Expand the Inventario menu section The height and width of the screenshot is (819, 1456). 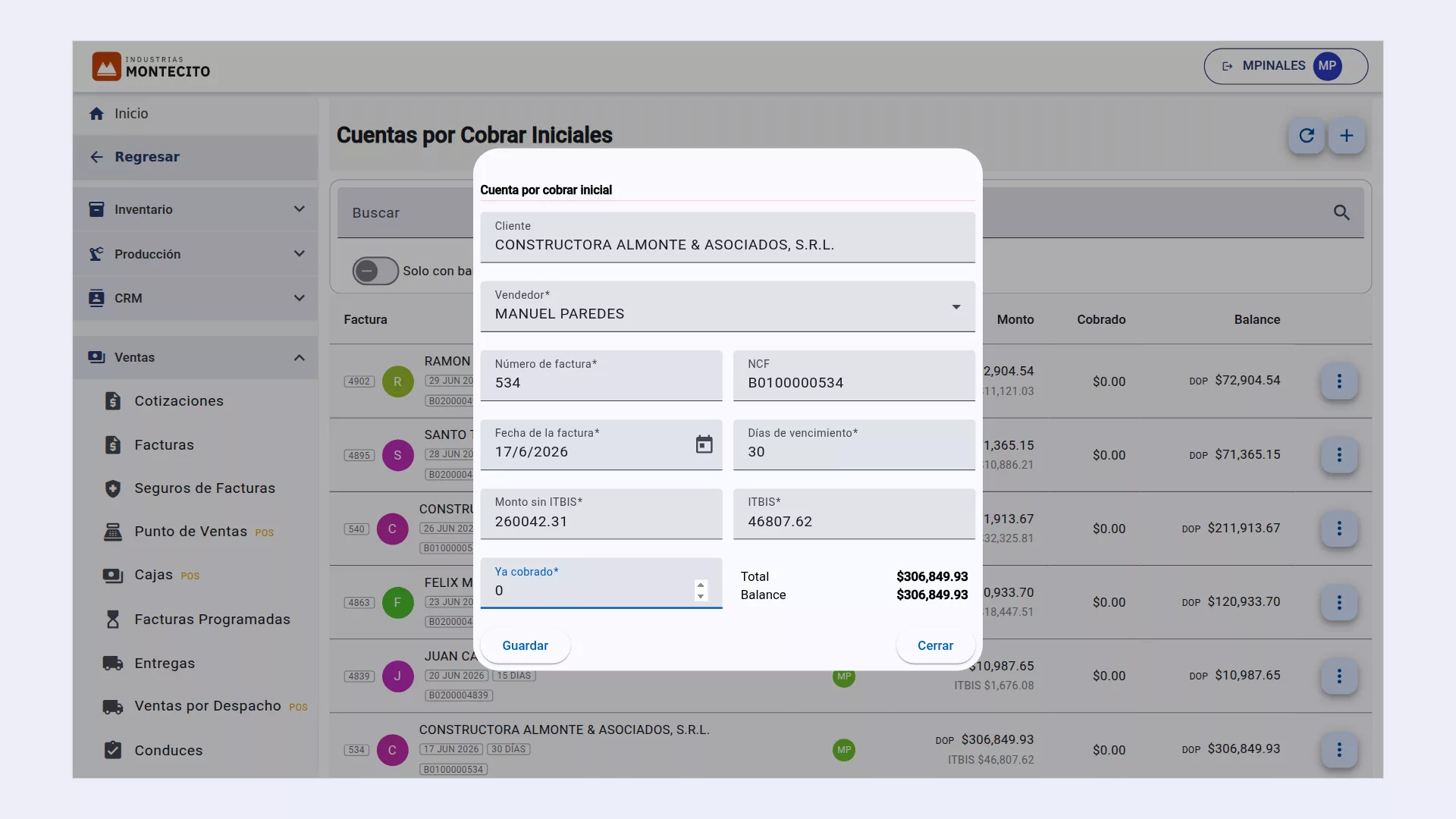[196, 209]
